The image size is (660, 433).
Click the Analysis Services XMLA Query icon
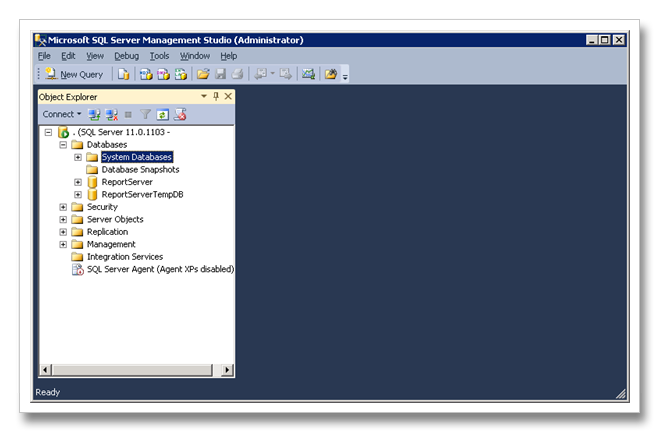click(181, 74)
